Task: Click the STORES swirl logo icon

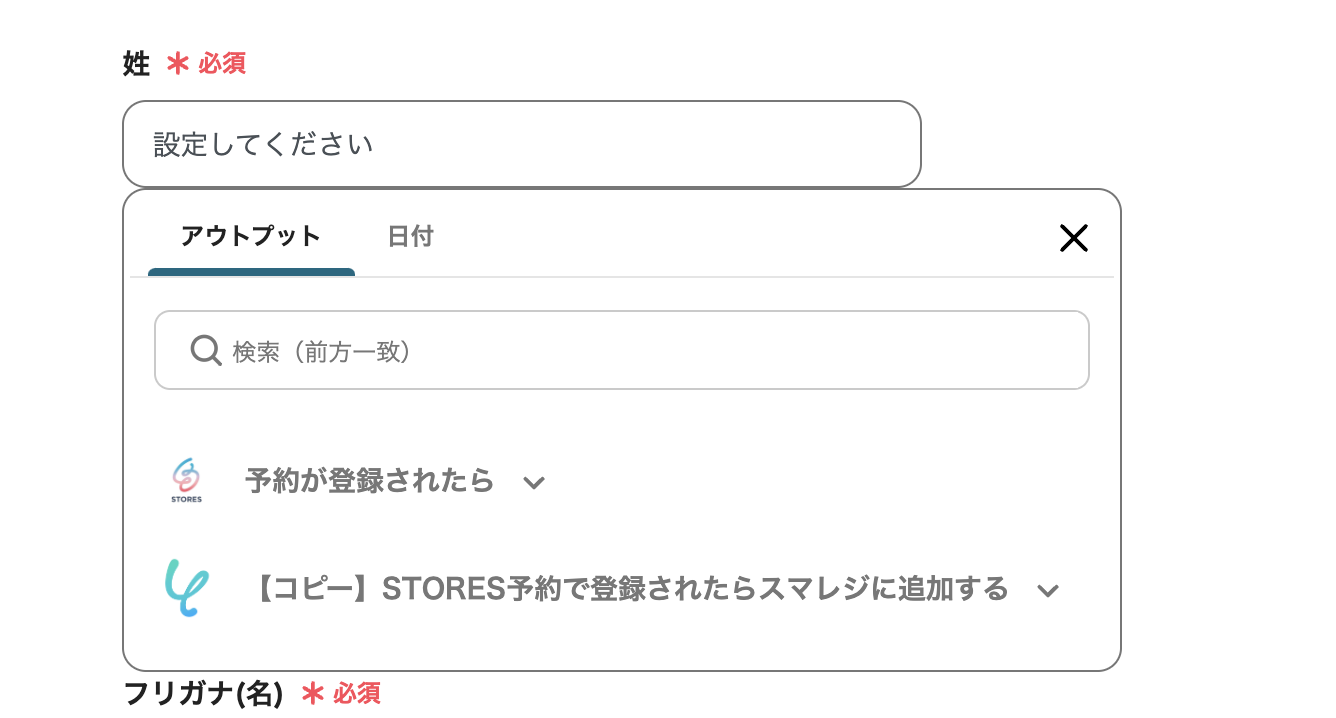Action: [186, 474]
